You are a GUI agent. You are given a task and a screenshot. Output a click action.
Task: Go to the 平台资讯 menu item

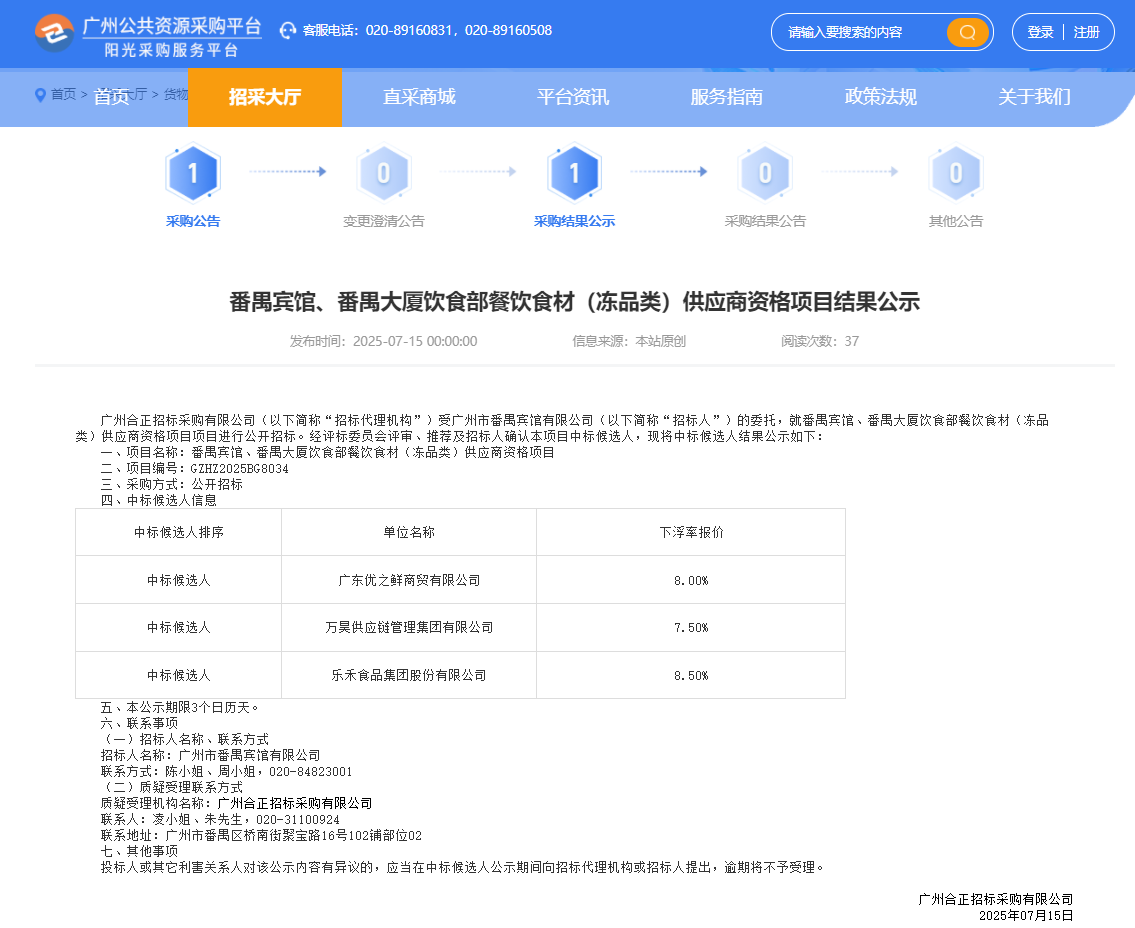coord(573,97)
